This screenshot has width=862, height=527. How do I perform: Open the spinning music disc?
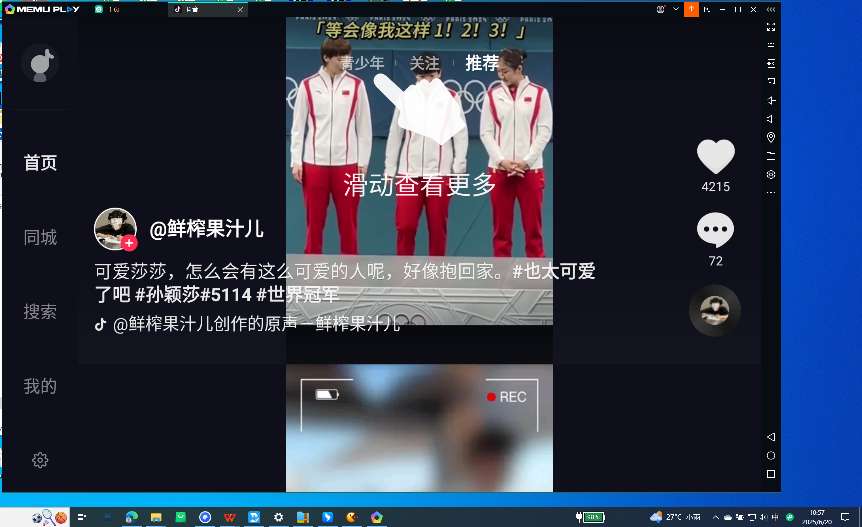(715, 310)
